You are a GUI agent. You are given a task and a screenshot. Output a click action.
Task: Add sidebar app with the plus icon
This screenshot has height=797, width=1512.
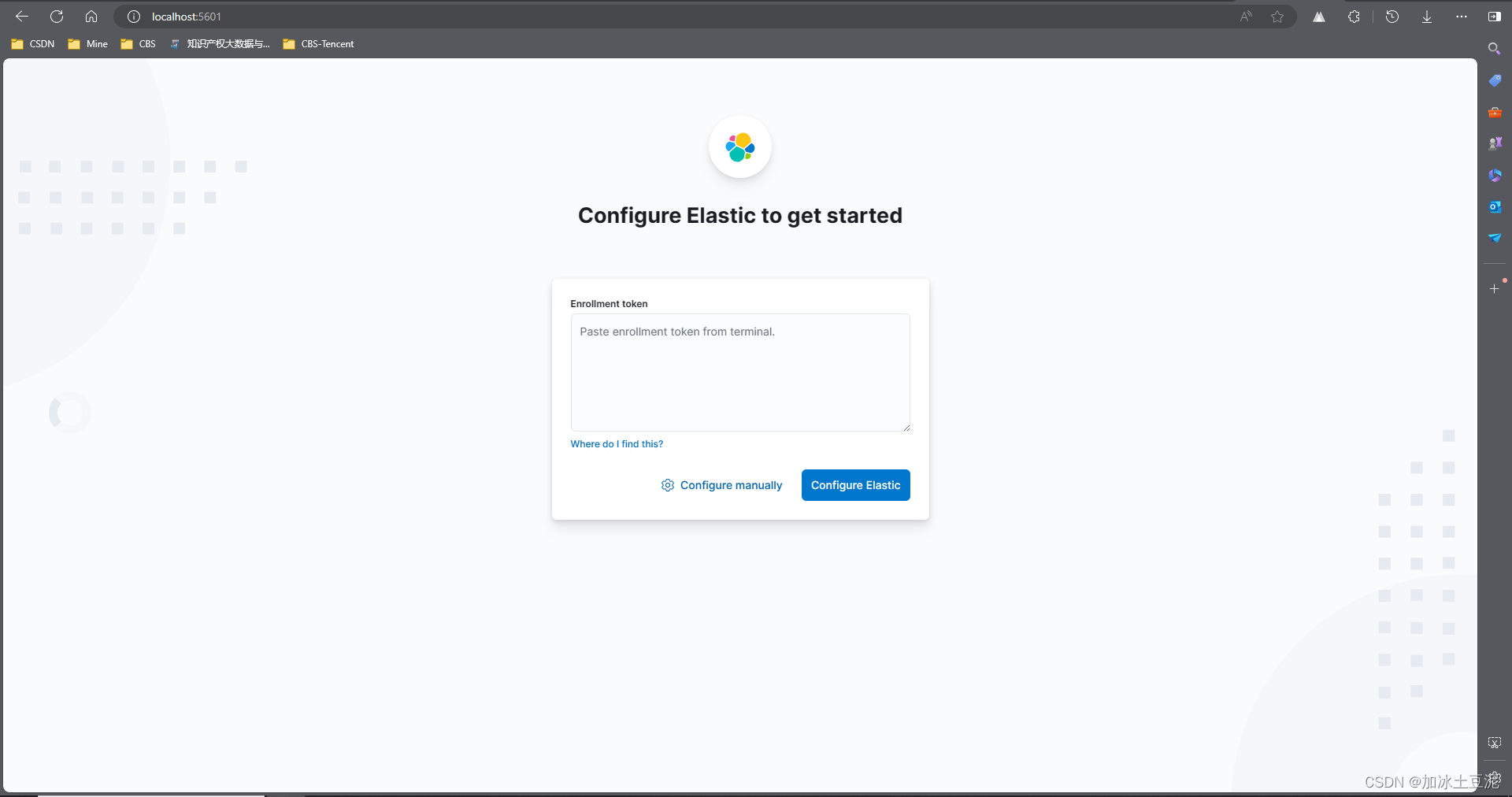tap(1495, 289)
